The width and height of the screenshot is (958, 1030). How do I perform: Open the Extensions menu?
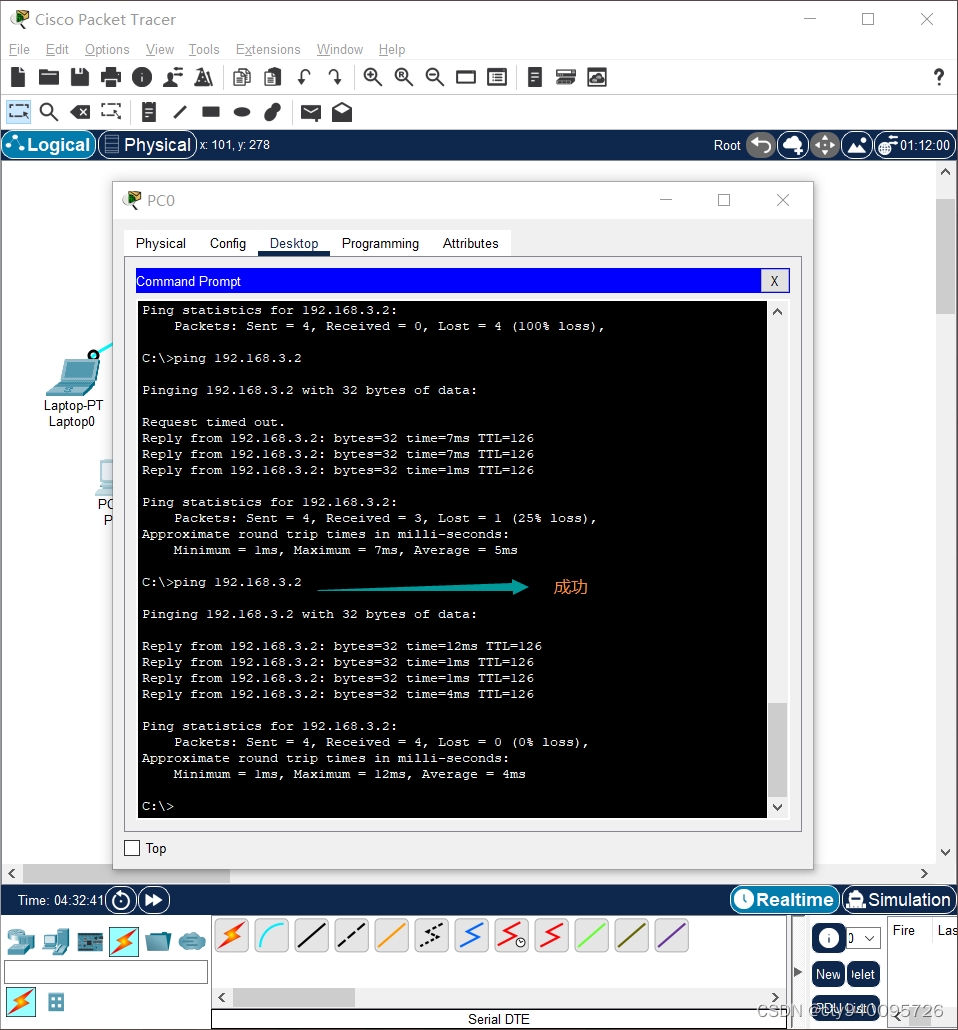pos(268,49)
